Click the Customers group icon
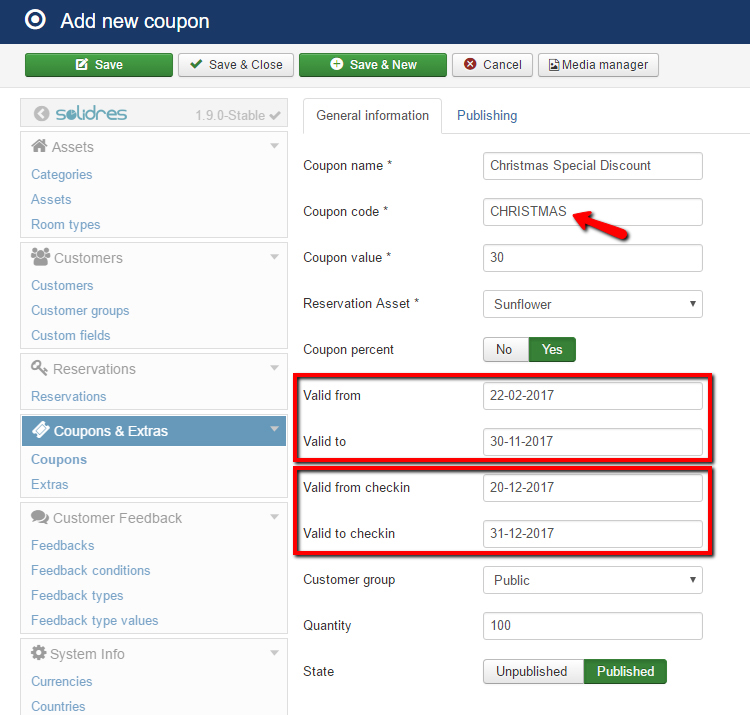Screen dimensions: 750x715 [x=40, y=257]
